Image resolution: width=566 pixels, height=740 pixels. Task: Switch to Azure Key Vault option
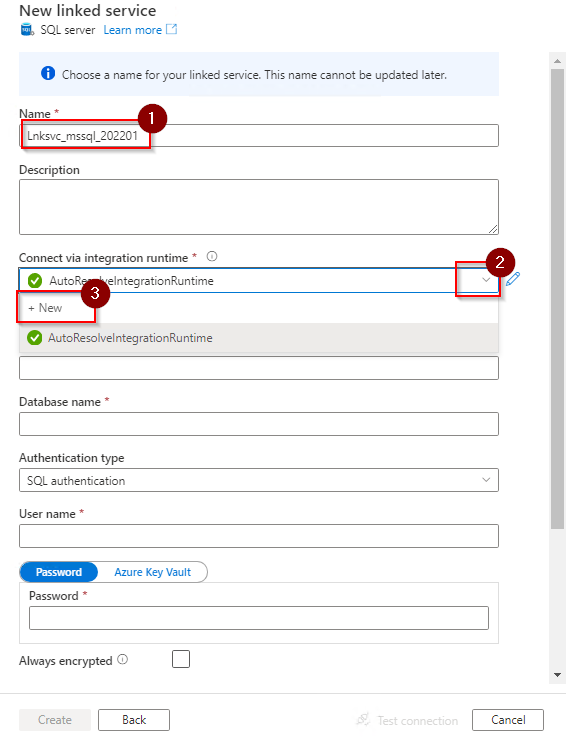pyautogui.click(x=152, y=572)
